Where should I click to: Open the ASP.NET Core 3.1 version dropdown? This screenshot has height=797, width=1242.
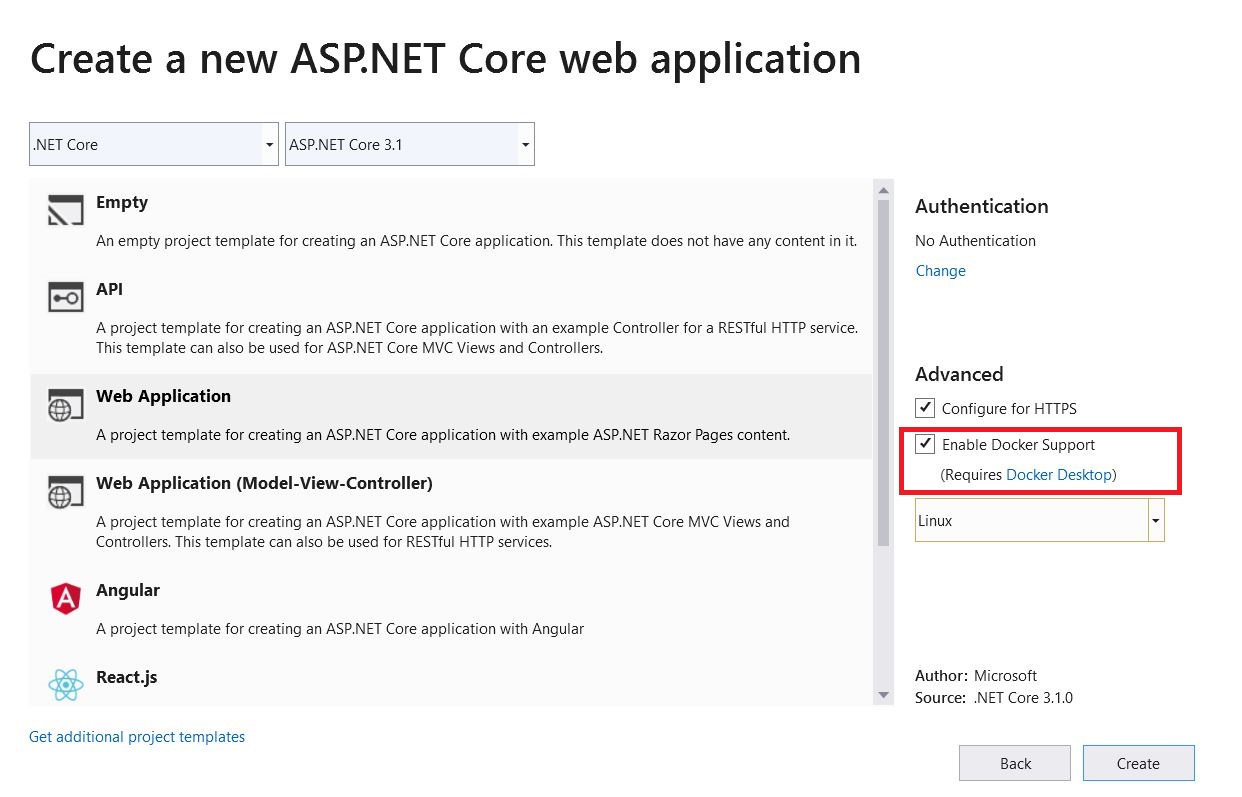(409, 144)
